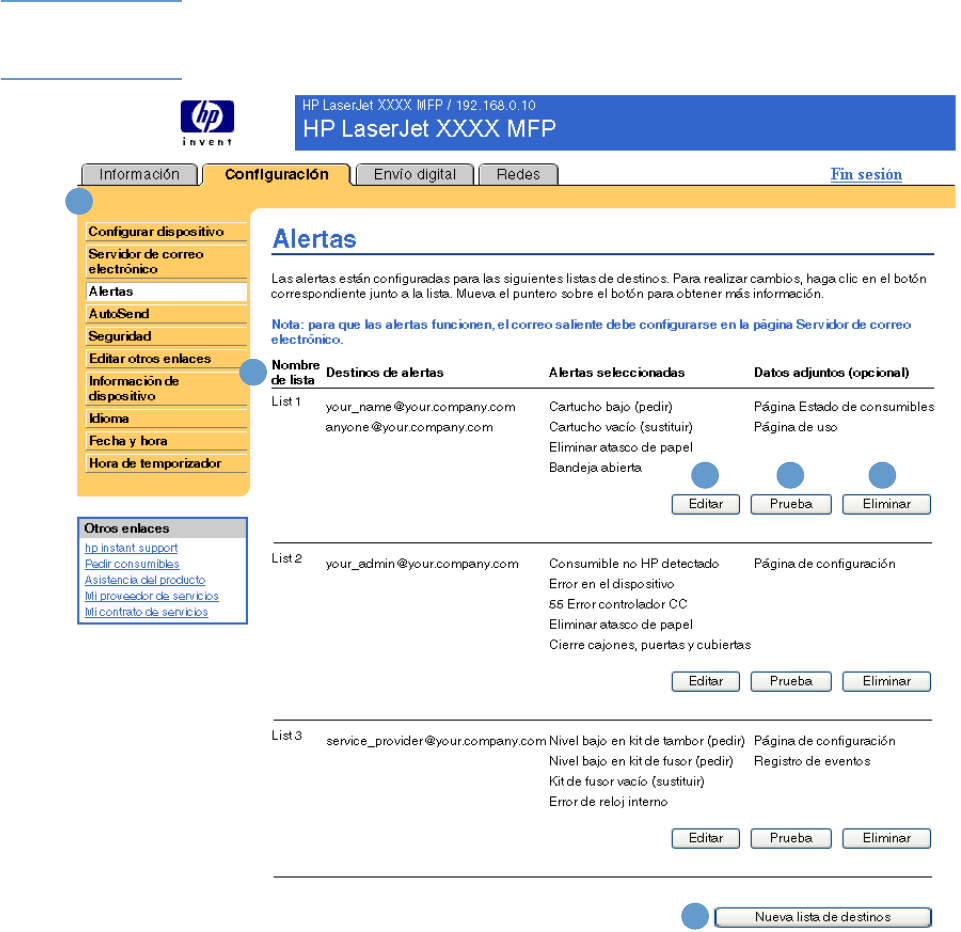Click Bandeja abierta alert
Screen dimensions: 961x932
click(x=595, y=468)
